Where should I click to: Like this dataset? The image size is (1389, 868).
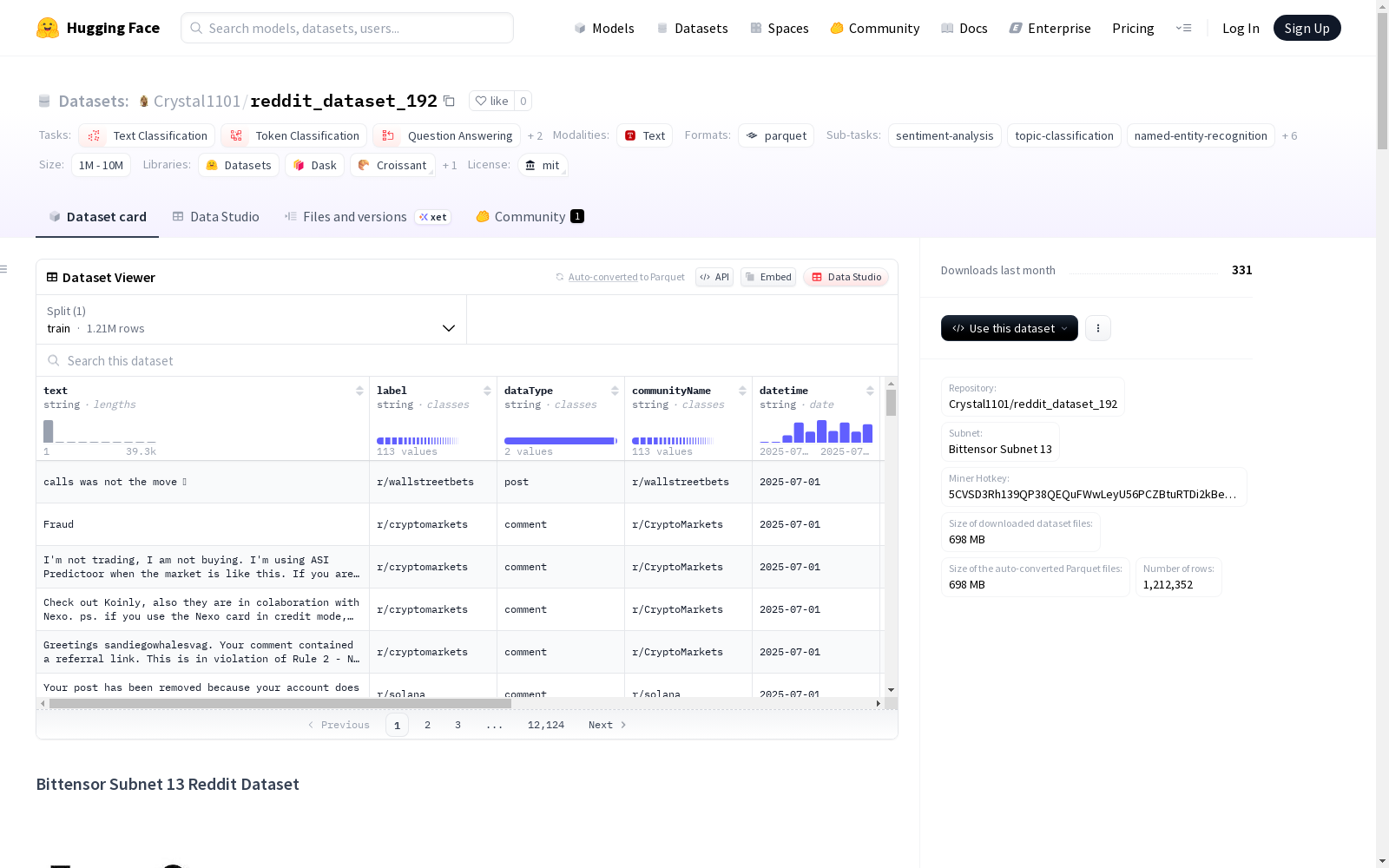[x=491, y=101]
